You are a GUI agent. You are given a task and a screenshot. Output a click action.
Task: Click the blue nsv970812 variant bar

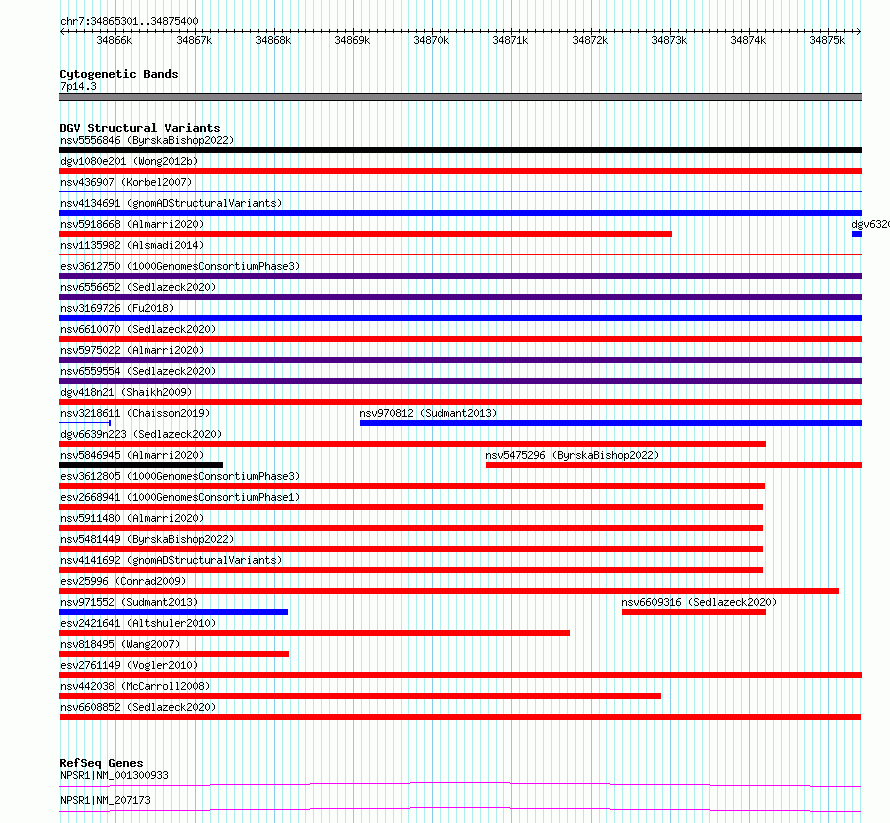click(x=611, y=423)
